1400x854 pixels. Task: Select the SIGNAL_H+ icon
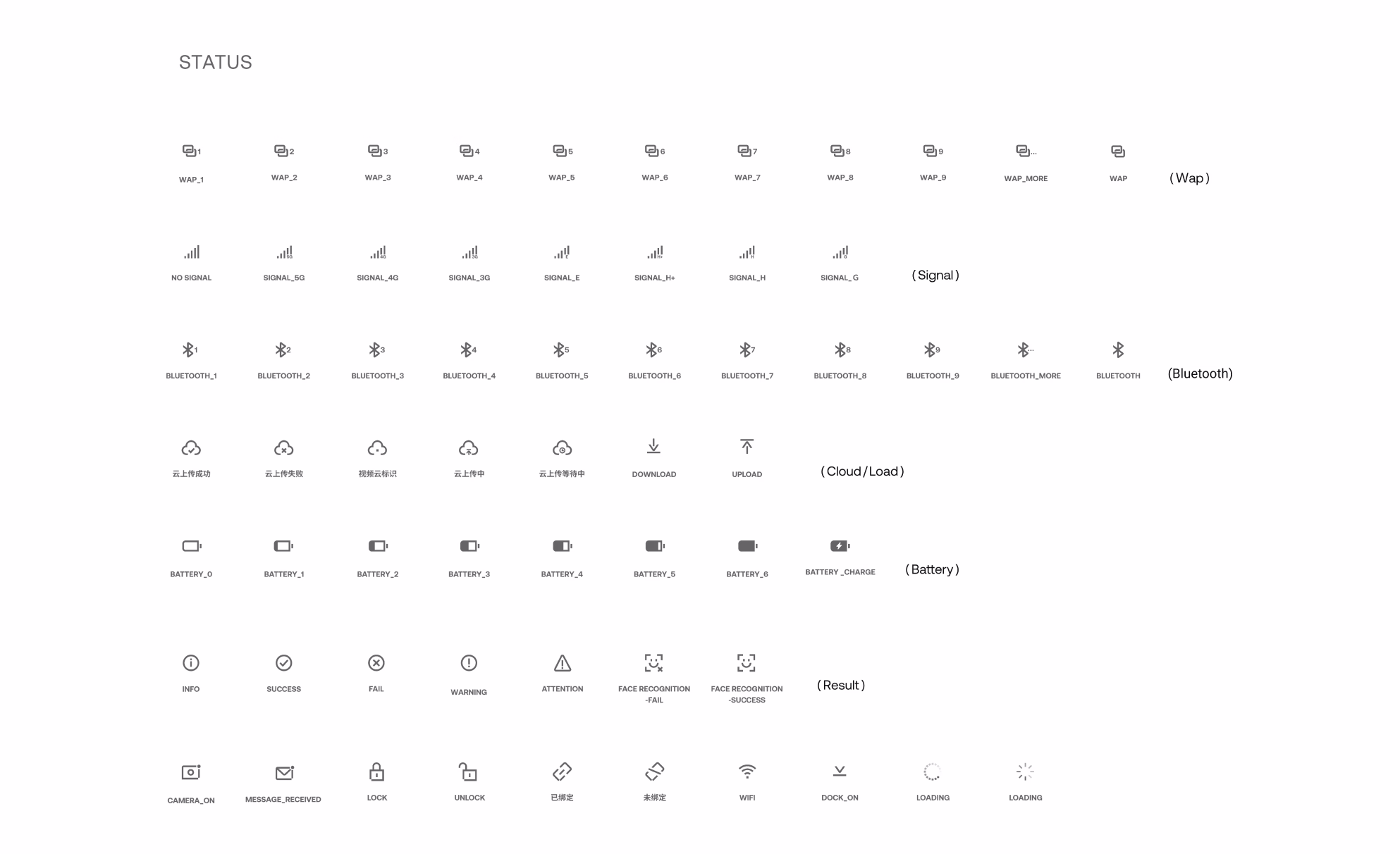tap(655, 252)
